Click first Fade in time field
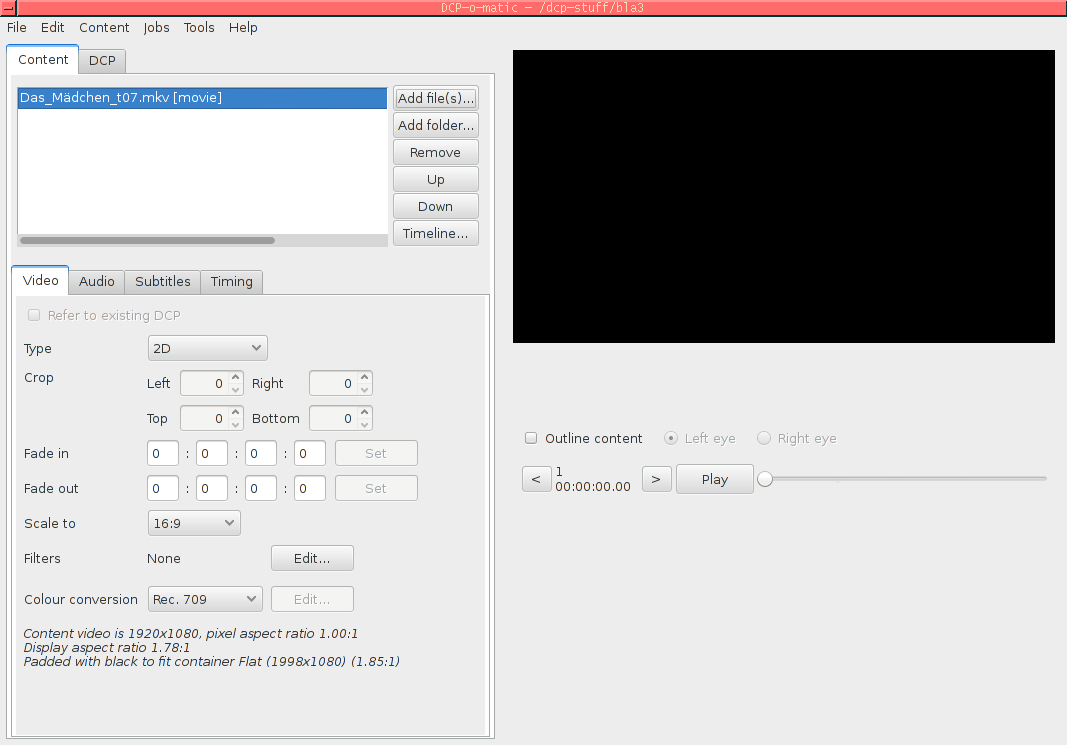This screenshot has height=745, width=1067. coord(163,453)
